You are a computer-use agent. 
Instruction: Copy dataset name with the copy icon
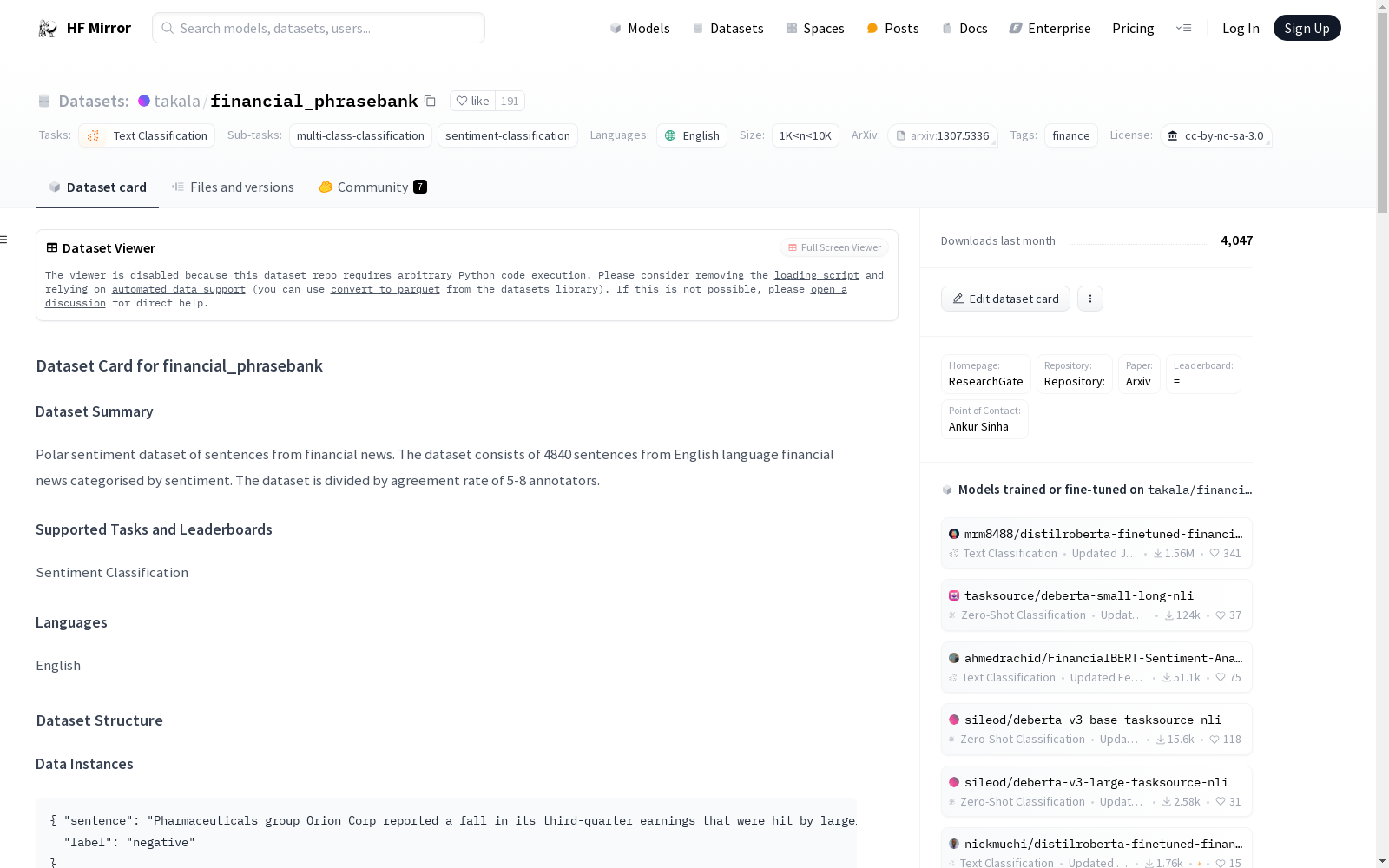430,102
